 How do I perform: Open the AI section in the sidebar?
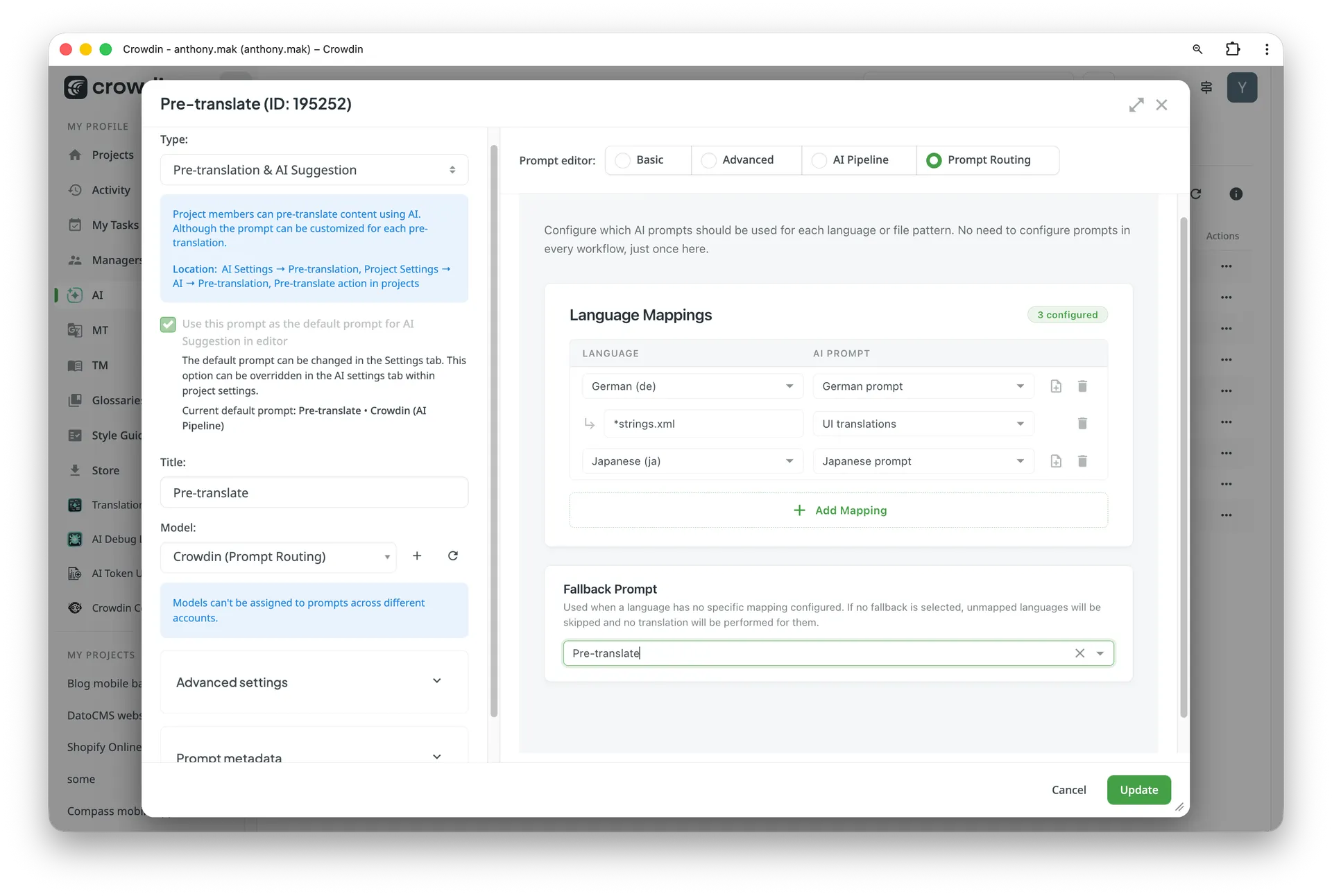pos(97,295)
